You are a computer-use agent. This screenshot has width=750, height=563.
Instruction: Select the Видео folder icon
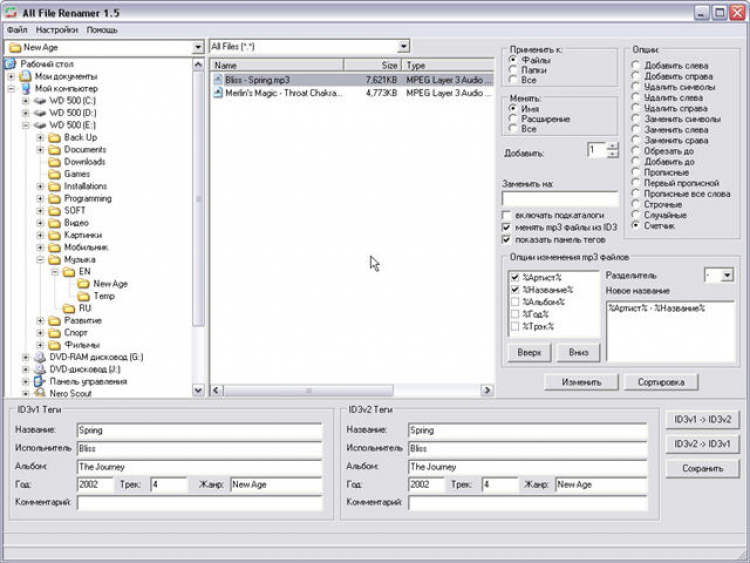[55, 223]
